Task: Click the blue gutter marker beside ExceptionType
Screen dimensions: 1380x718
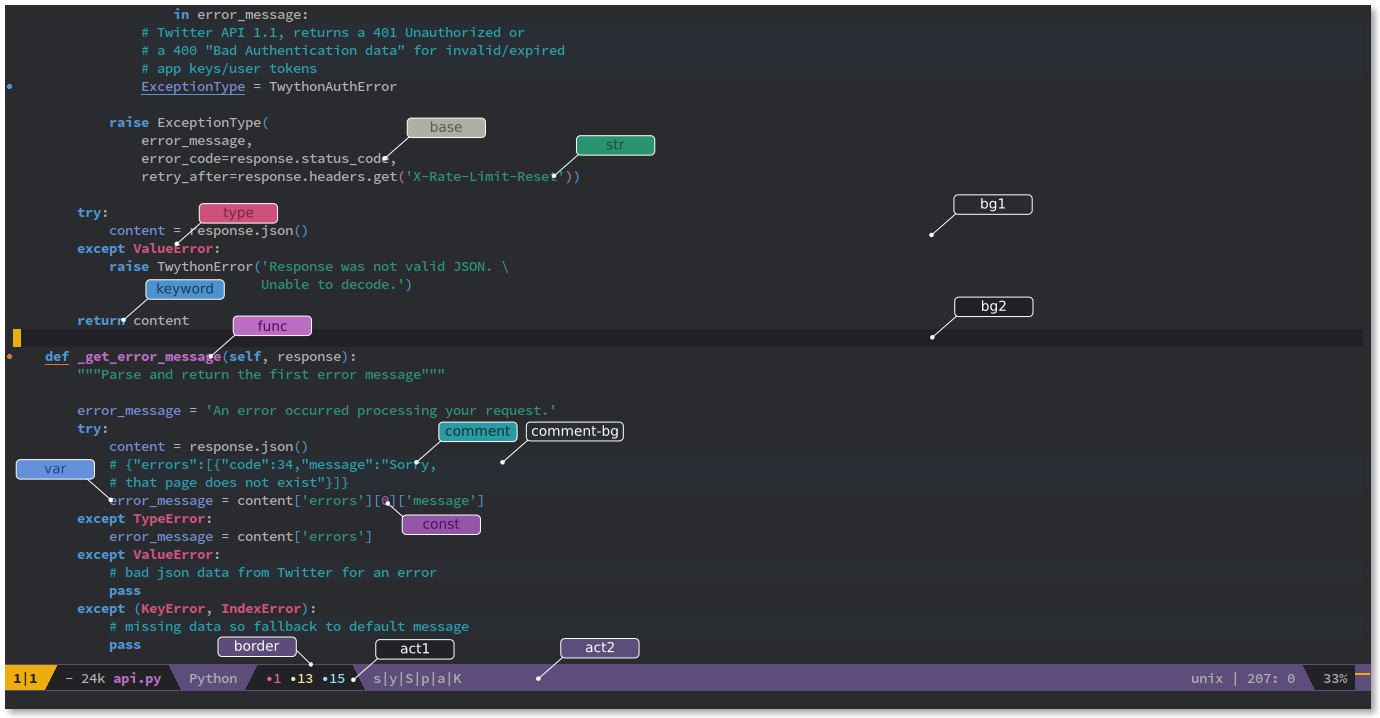Action: point(10,87)
